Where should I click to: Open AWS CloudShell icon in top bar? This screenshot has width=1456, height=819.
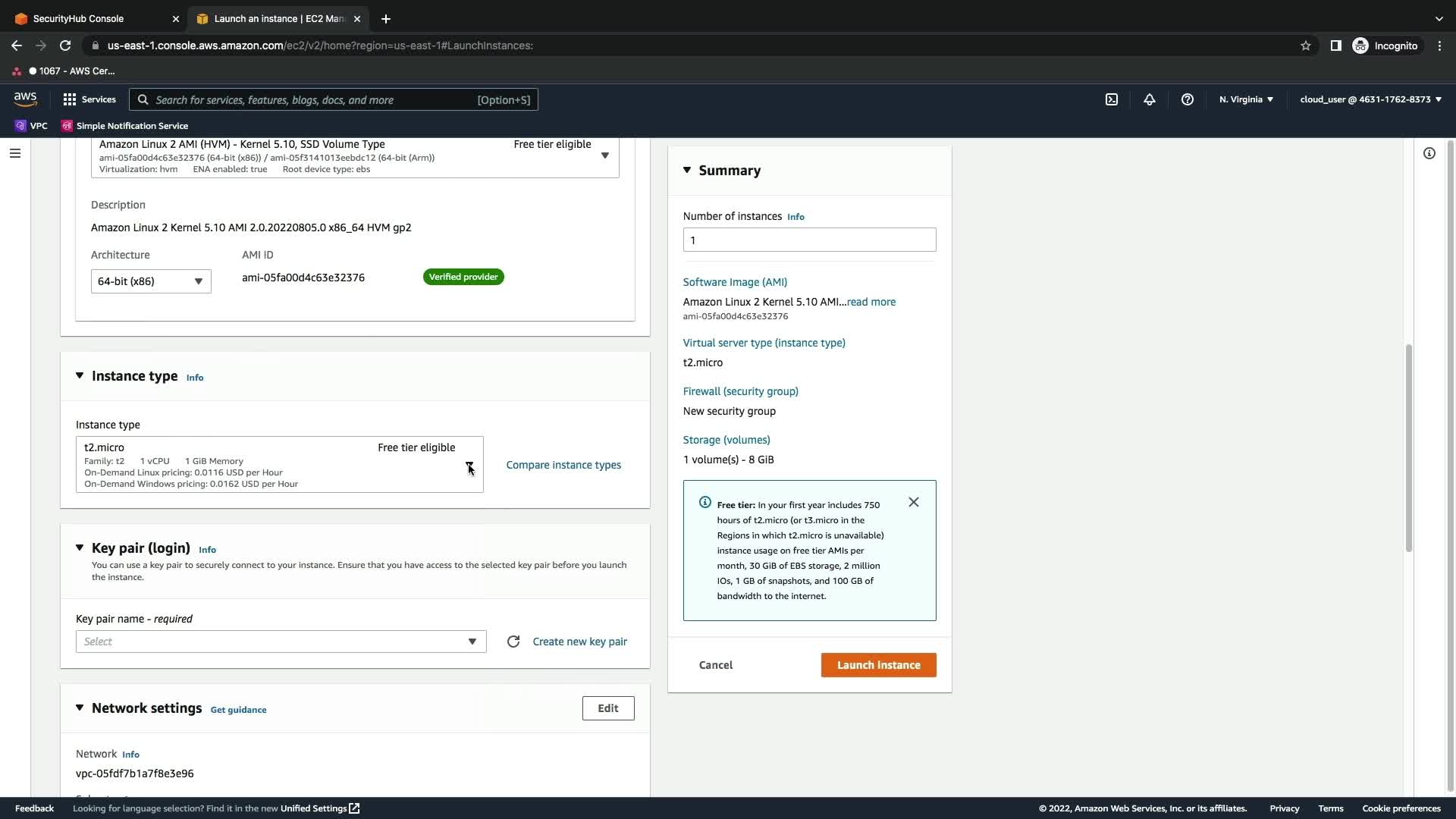point(1111,99)
